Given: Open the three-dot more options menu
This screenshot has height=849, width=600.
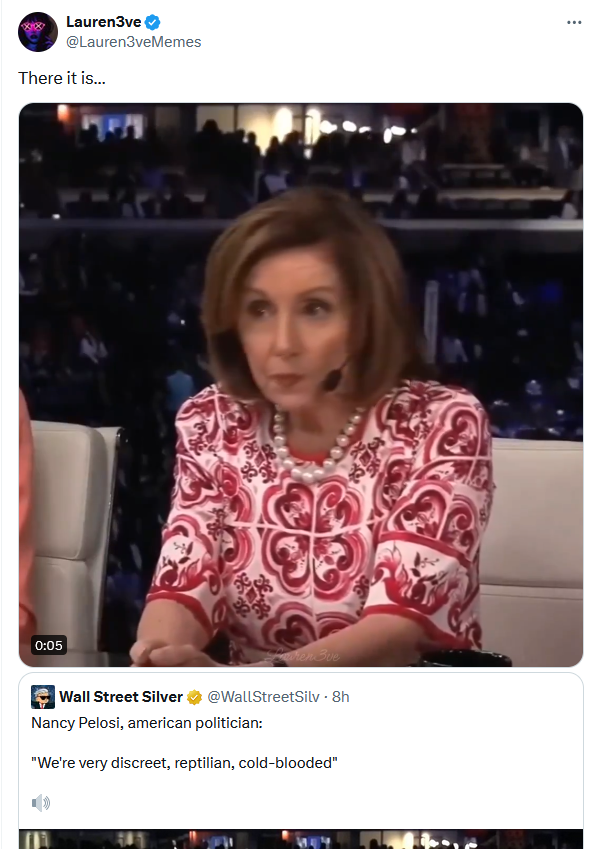Looking at the screenshot, I should tap(573, 22).
